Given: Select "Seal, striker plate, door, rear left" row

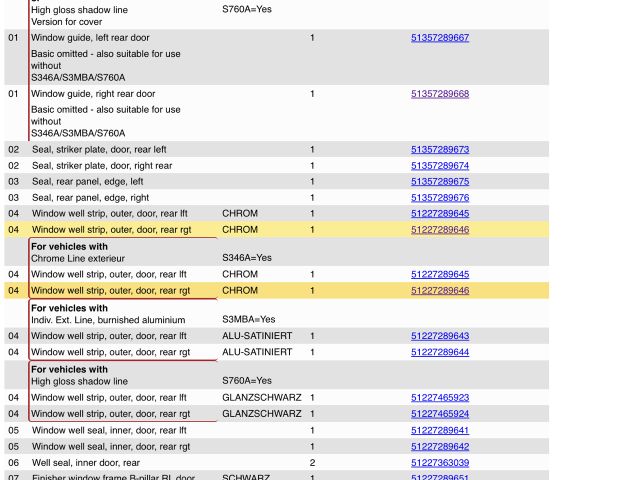Looking at the screenshot, I should (99, 150).
